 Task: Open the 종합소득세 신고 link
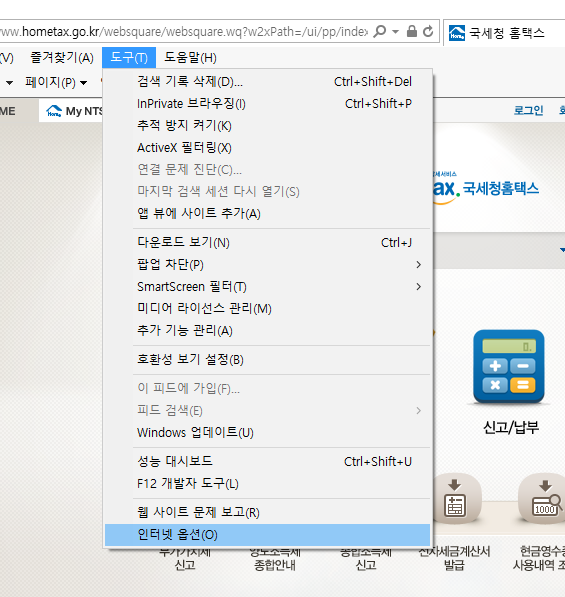(366, 558)
